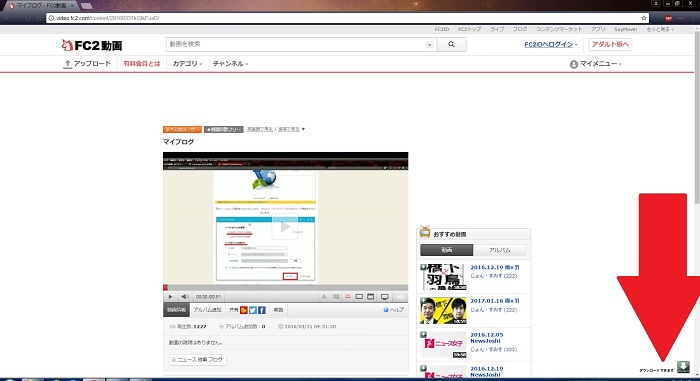Viewport: 700px width, 381px height.
Task: Click the user avatar icon beside マイメニュー
Action: (x=574, y=64)
